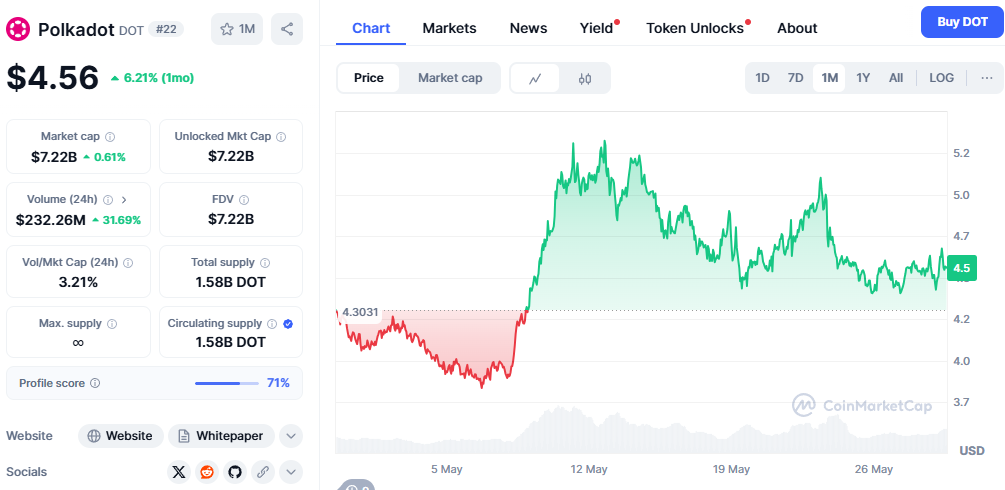Show info tooltip for Volume (24h)
Viewport: 1005px width, 490px height.
pyautogui.click(x=108, y=199)
